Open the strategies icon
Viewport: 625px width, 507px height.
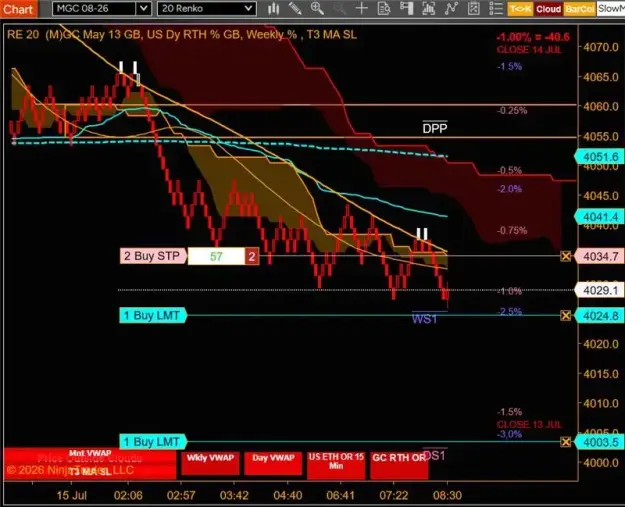pos(451,8)
